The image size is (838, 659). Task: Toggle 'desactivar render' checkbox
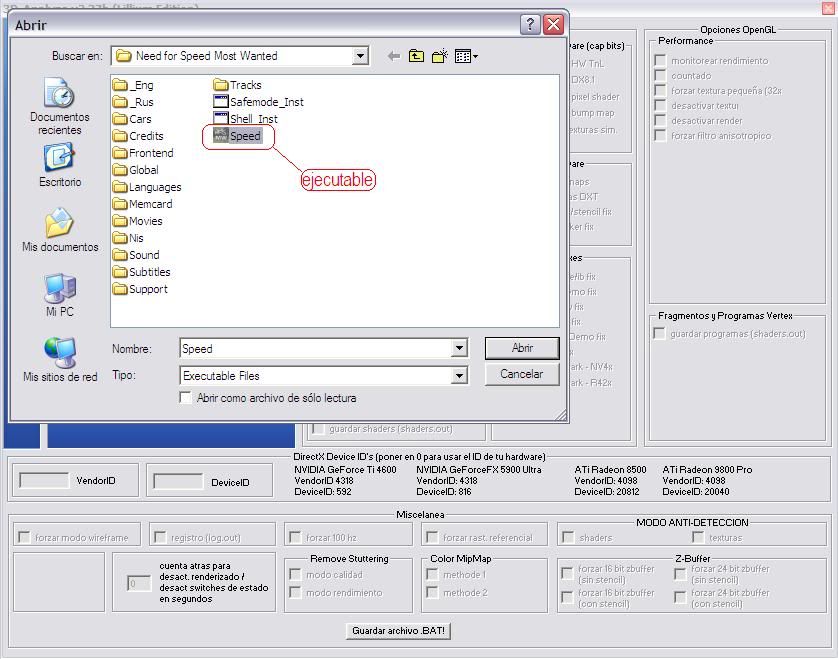660,121
